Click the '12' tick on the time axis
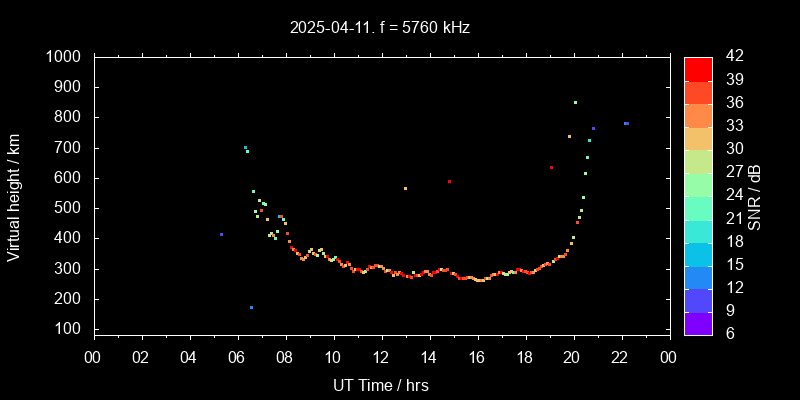Viewport: 800px width, 400px height. [380, 357]
